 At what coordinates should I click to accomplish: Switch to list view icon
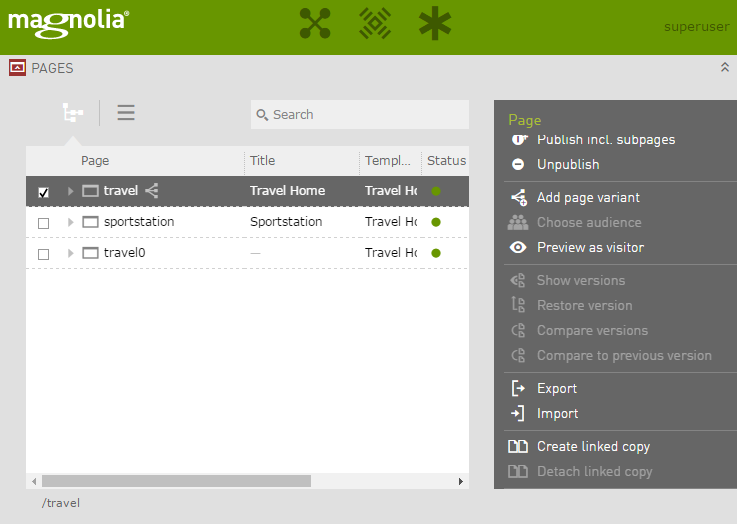coord(126,113)
